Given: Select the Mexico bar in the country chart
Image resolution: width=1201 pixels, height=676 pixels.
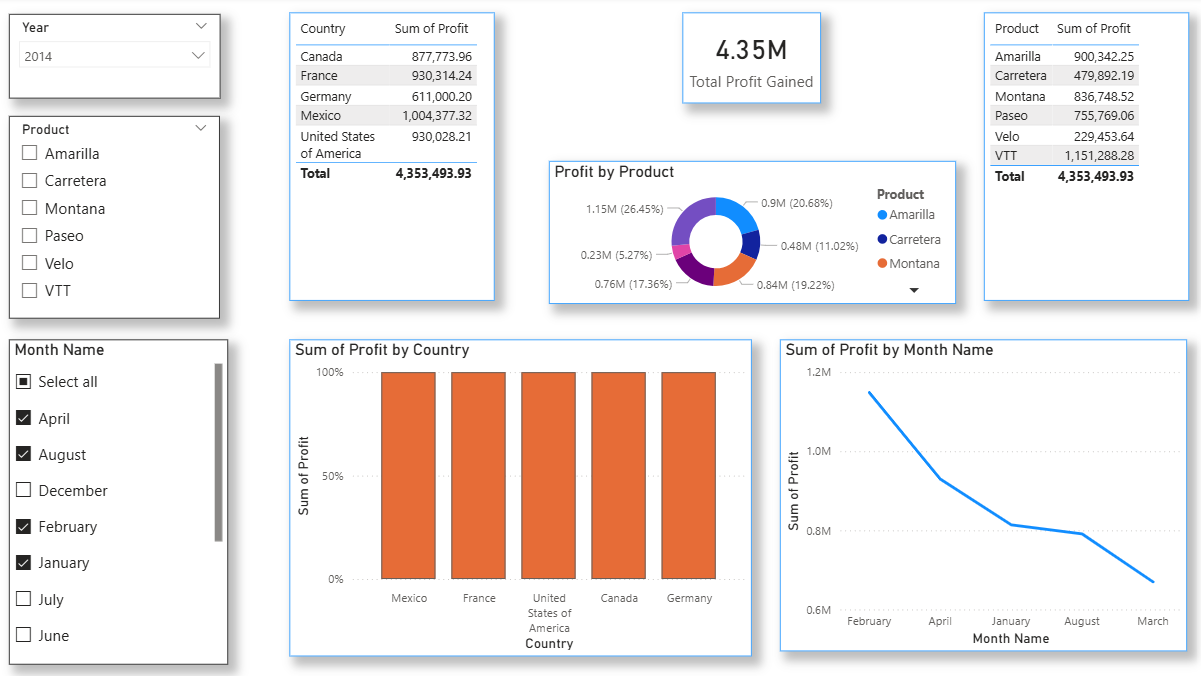Looking at the screenshot, I should 408,475.
